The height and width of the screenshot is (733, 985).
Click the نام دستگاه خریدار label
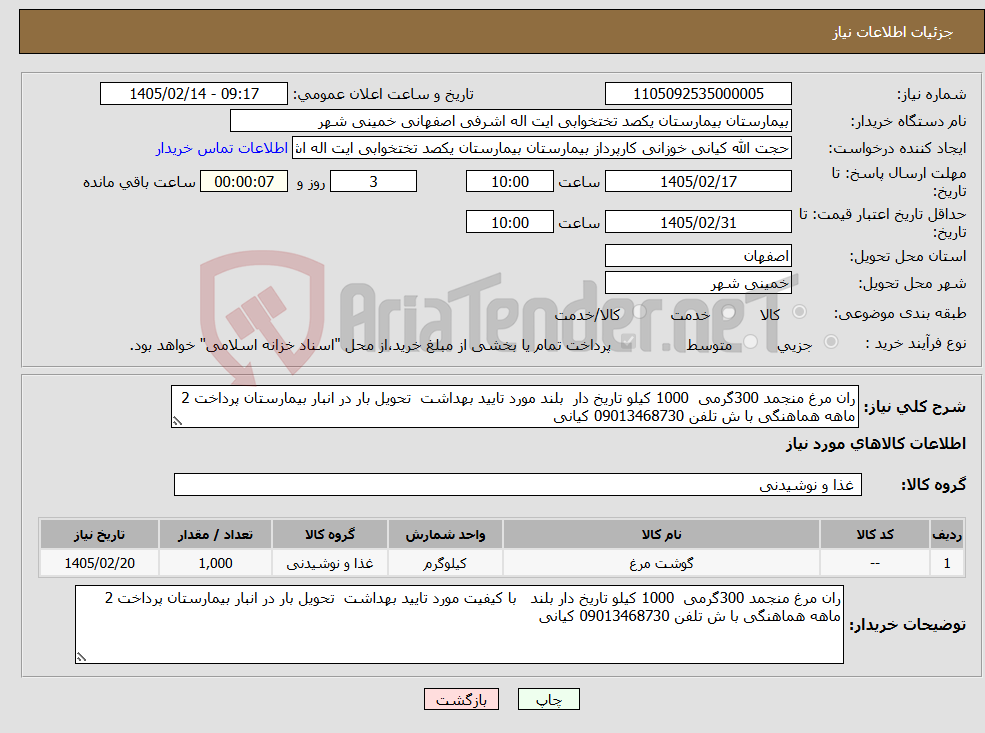click(908, 121)
